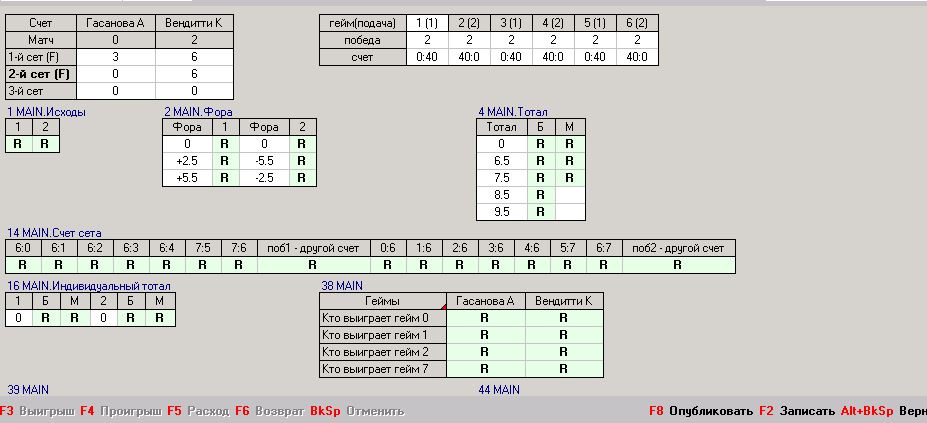Click the 3-й сет row label
Viewport: 927px width, 423px height.
point(41,91)
